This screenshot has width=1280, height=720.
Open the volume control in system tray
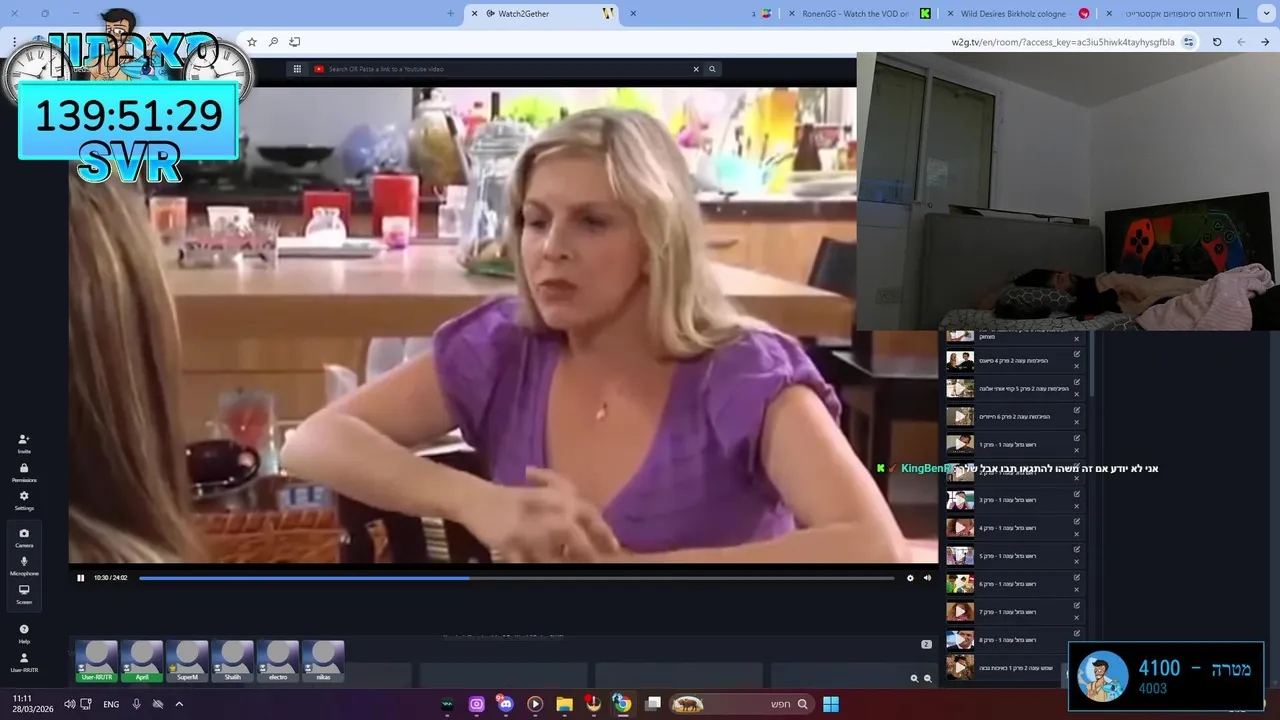(x=69, y=704)
